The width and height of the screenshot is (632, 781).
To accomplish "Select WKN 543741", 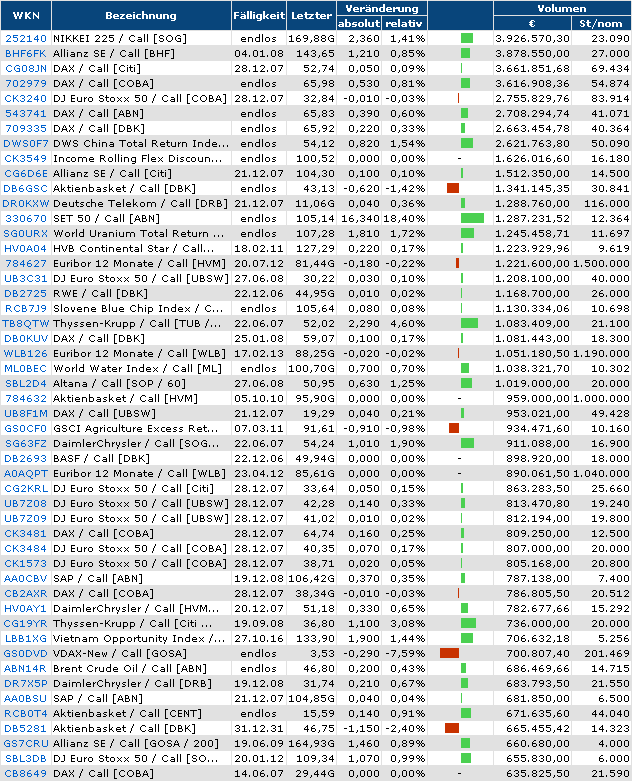I will (25, 113).
